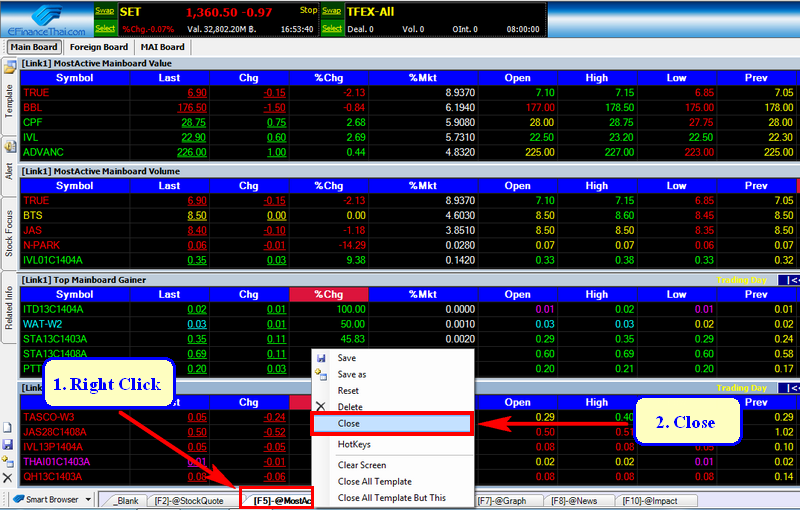
Task: Select CPF symbol in MostActive Value table
Action: click(x=32, y=122)
